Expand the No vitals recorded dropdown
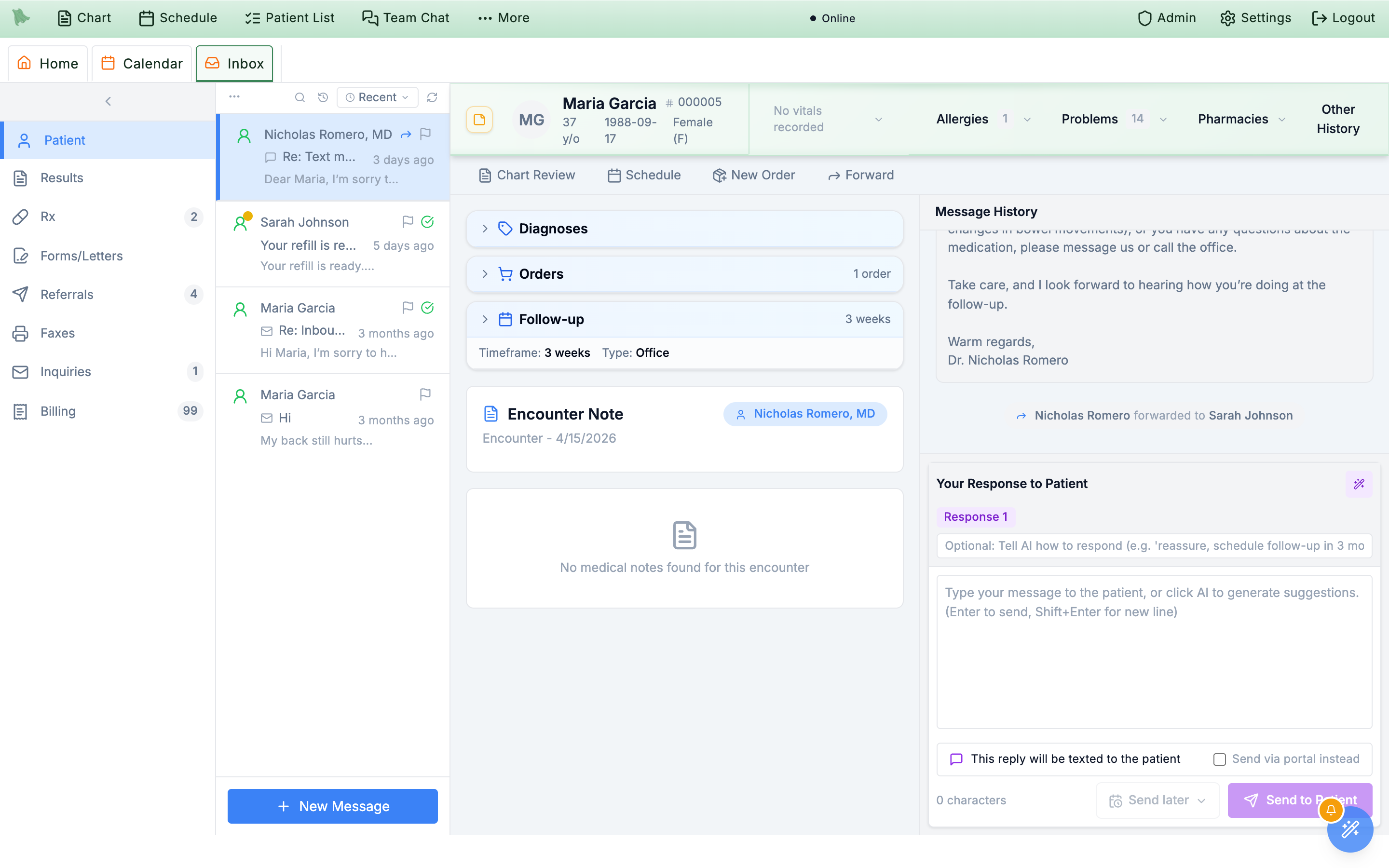 828,119
